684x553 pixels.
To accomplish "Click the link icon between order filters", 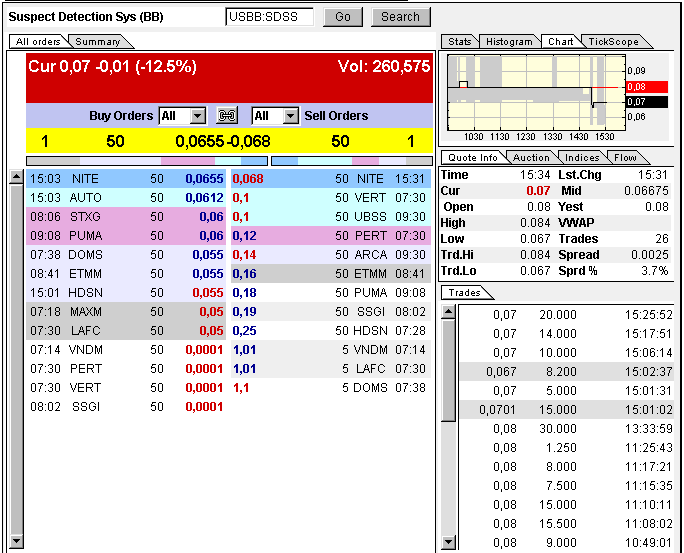I will pyautogui.click(x=228, y=116).
